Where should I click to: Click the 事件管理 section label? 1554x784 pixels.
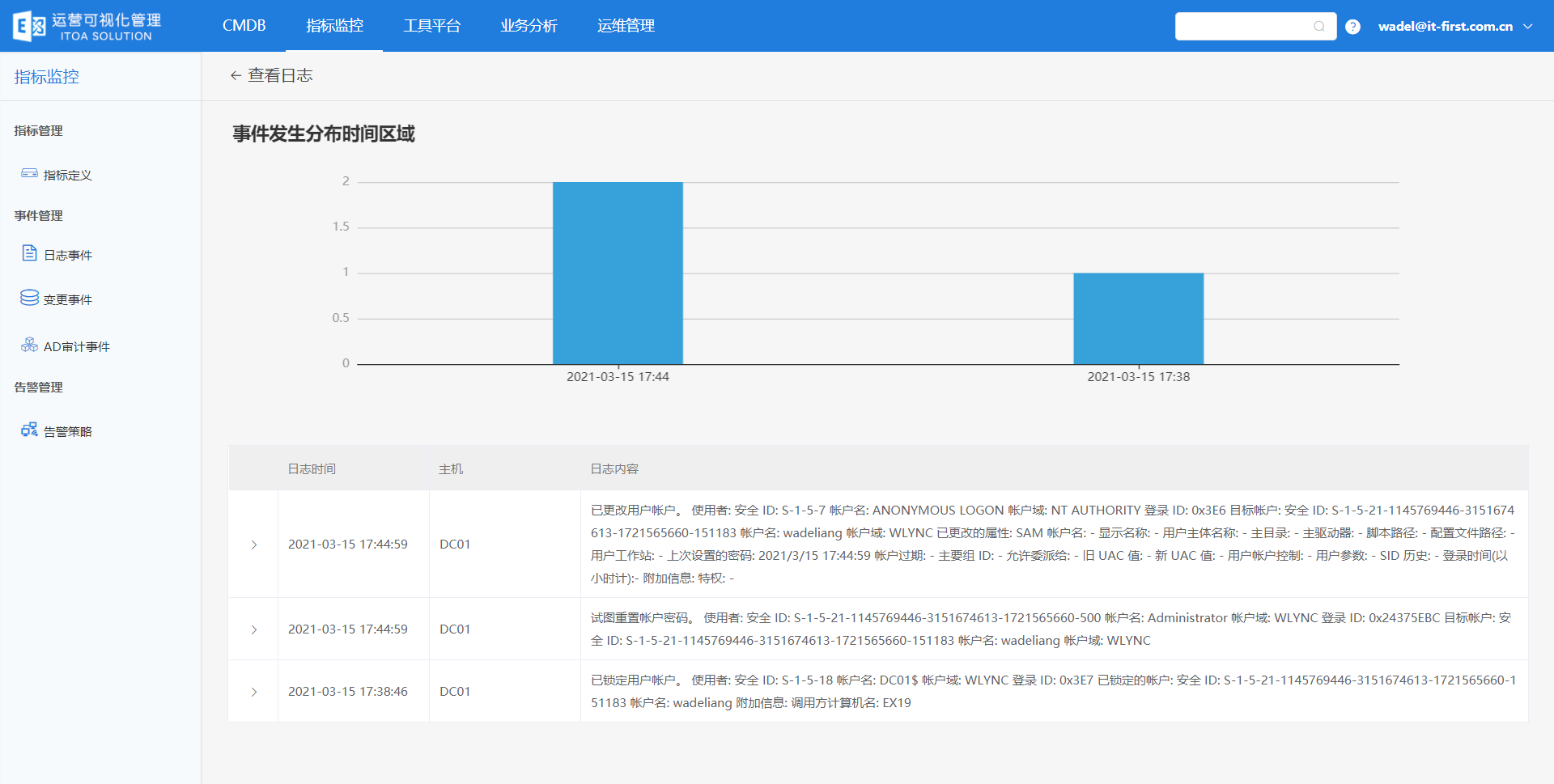coord(38,215)
